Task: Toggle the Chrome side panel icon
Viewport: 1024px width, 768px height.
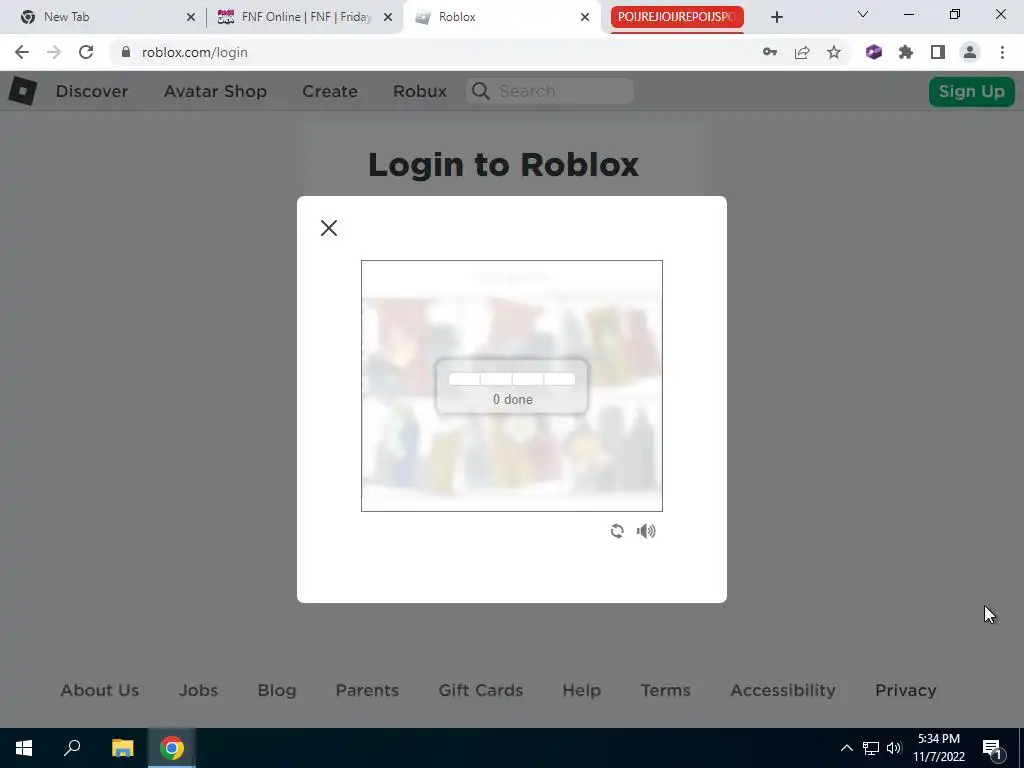Action: pos(938,52)
